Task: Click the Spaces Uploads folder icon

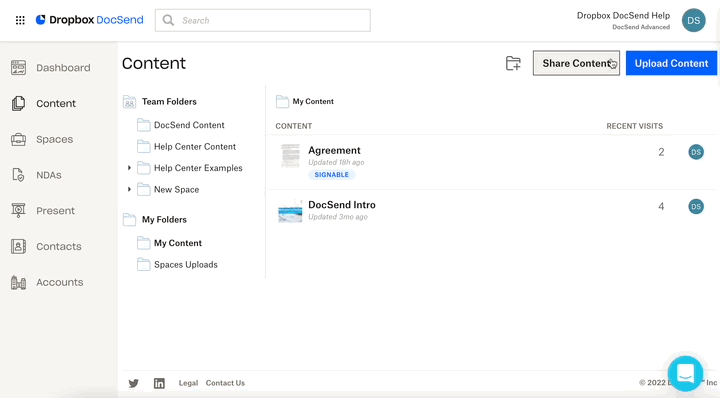Action: 144,264
